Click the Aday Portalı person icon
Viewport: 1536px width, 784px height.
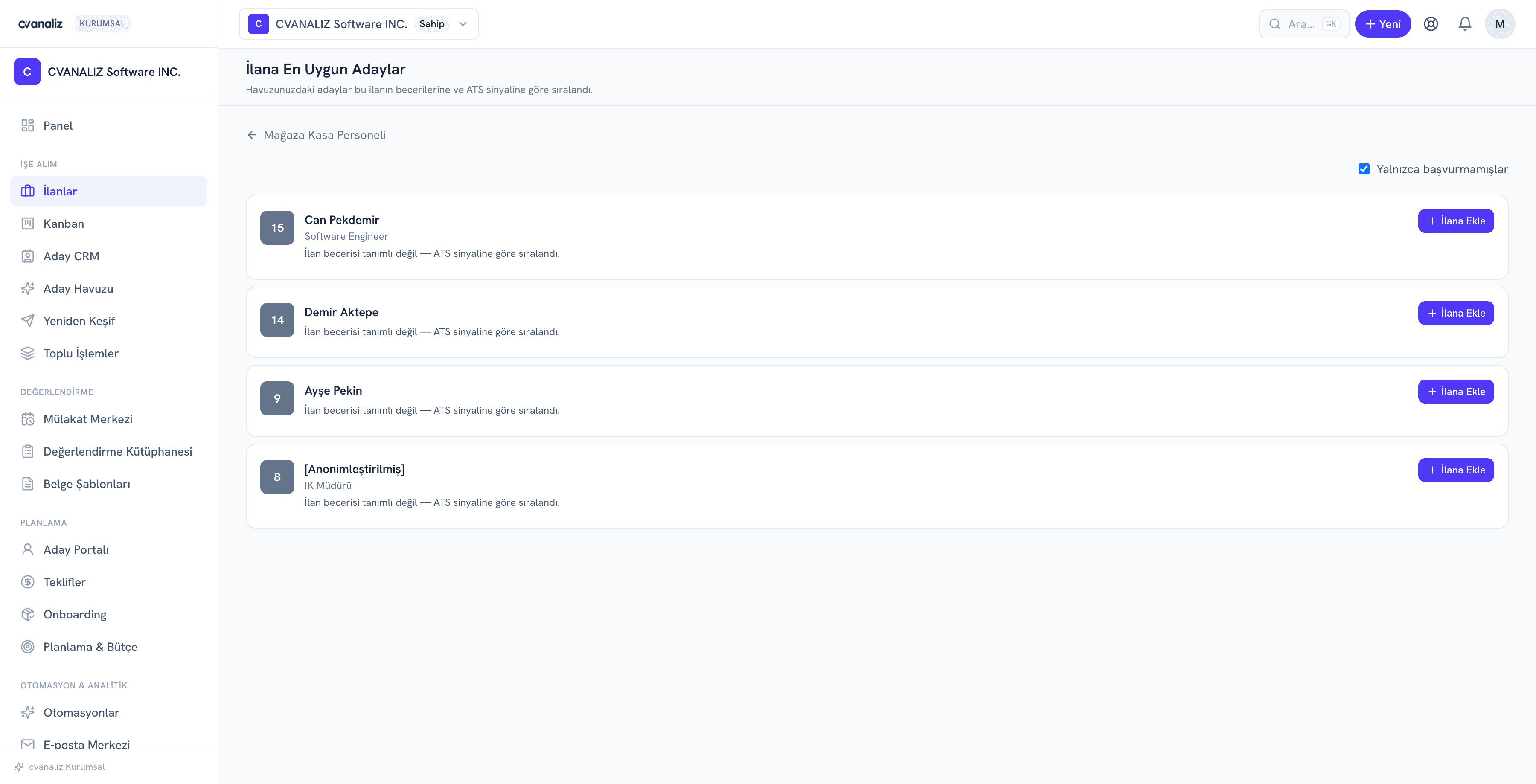(27, 549)
